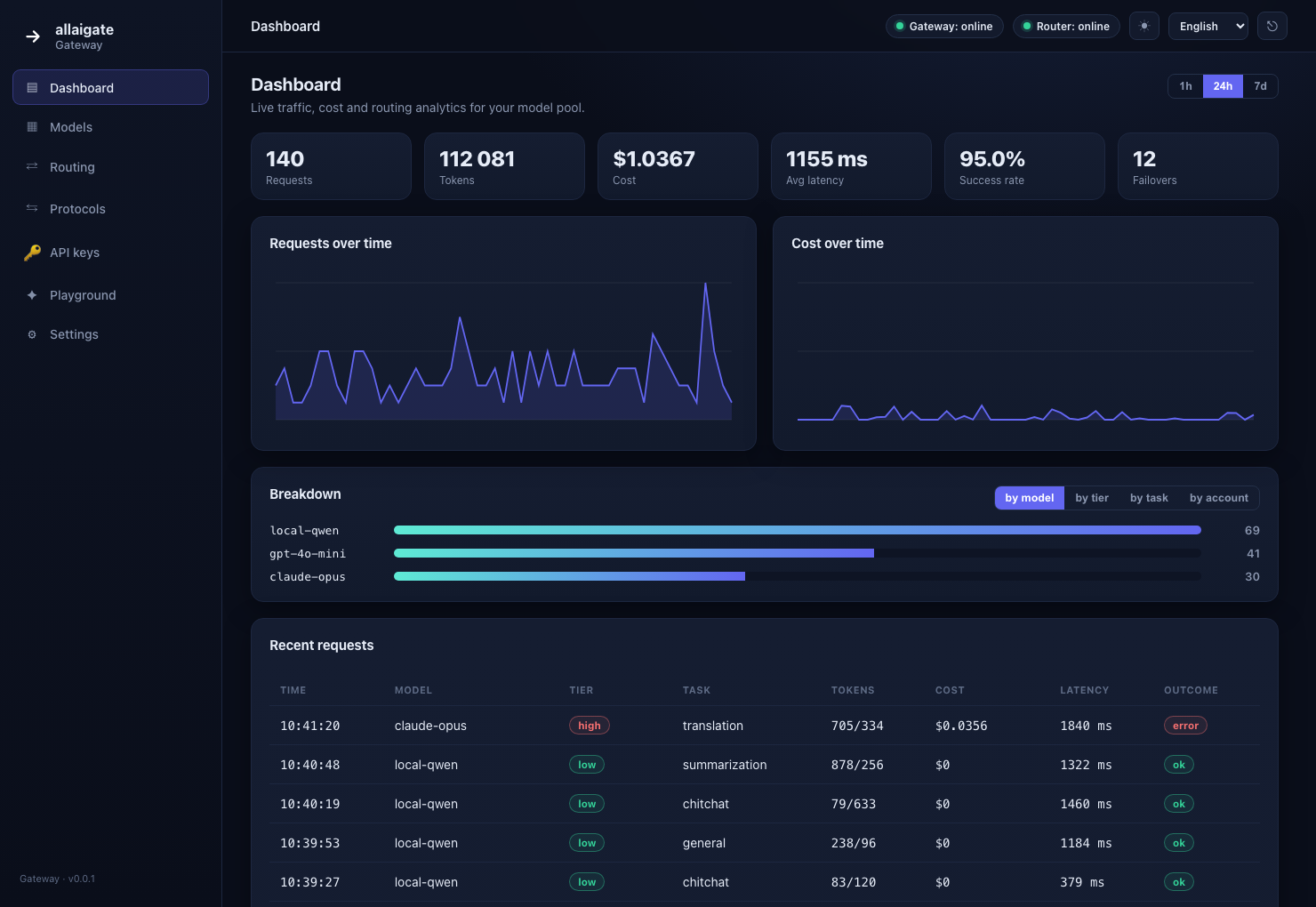Click the 'ok' badge in 10:40:48 row
The width and height of the screenshot is (1316, 907).
[1179, 765]
